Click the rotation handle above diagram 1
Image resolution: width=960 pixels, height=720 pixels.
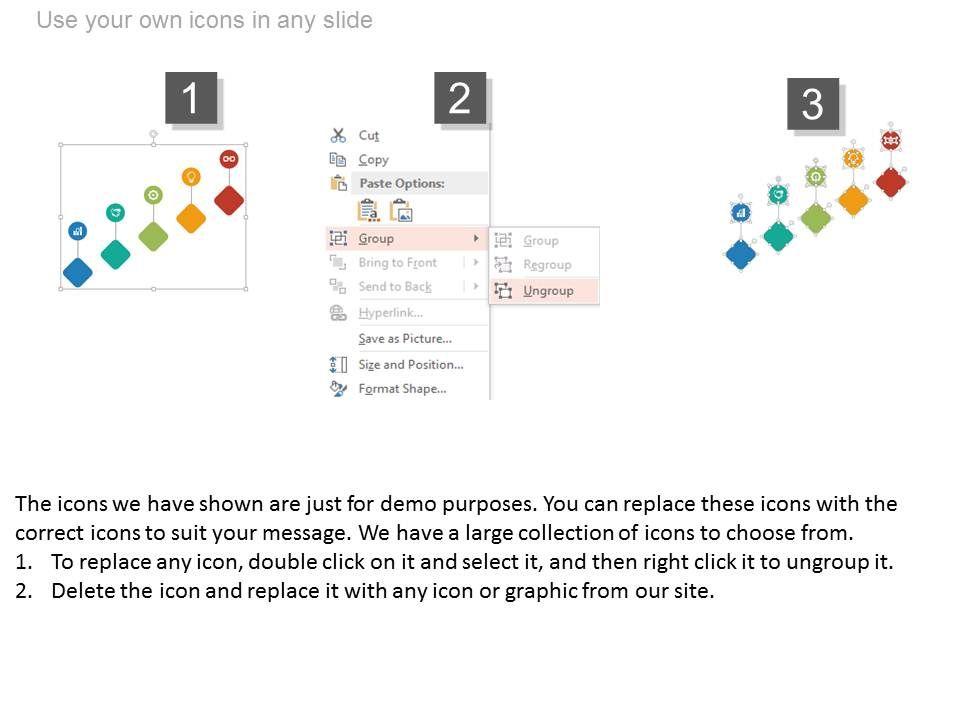click(x=153, y=133)
